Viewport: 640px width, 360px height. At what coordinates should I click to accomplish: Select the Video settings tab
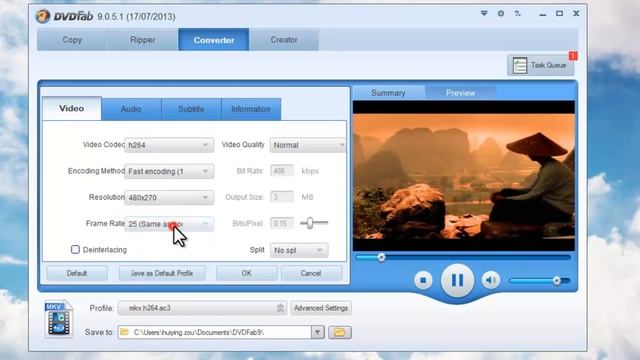[x=72, y=108]
